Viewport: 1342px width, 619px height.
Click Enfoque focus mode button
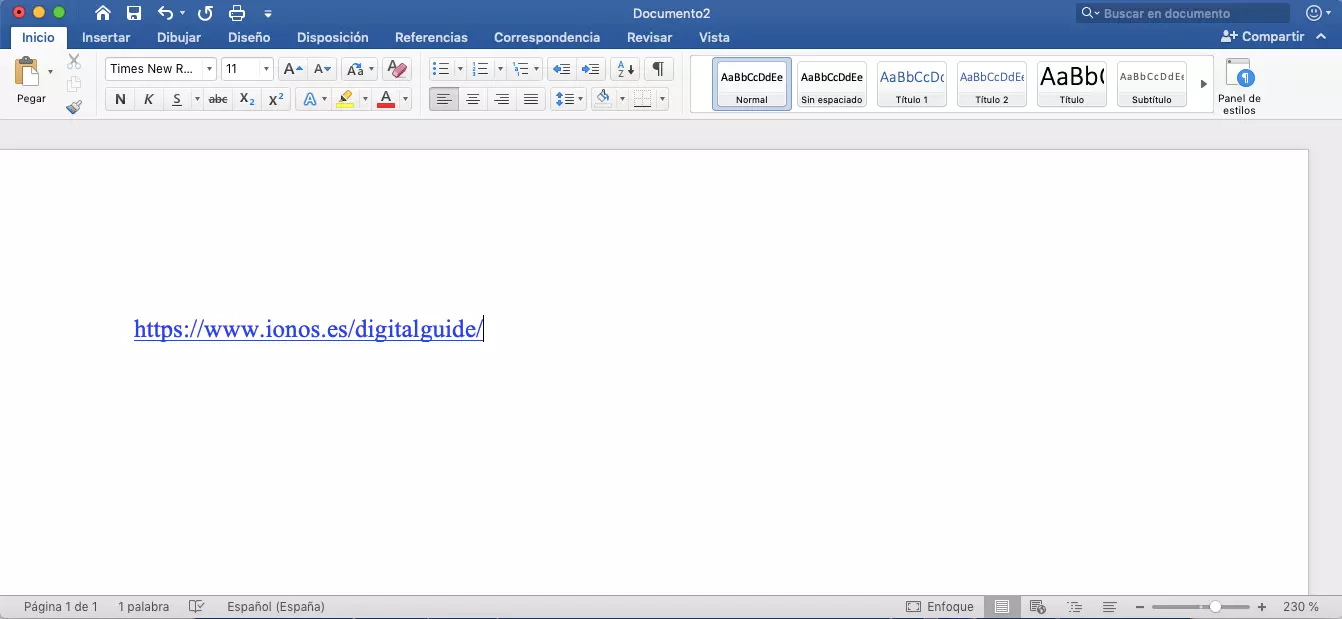click(x=940, y=607)
